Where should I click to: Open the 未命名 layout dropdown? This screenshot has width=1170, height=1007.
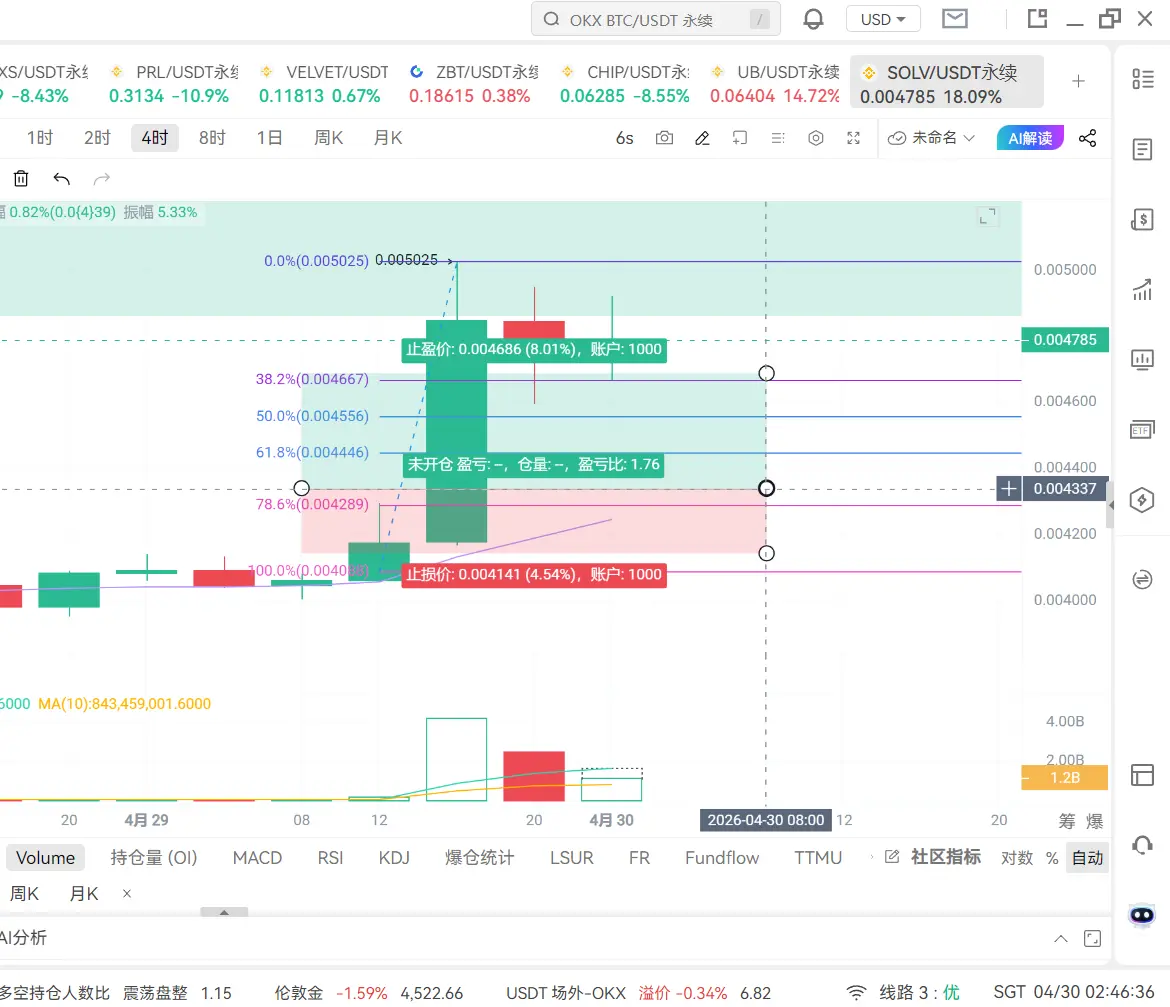pos(931,138)
